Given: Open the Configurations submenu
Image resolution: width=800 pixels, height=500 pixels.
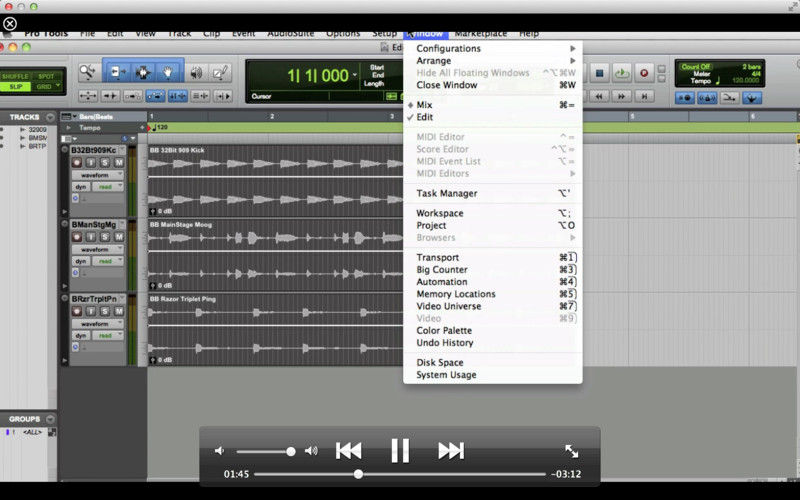Looking at the screenshot, I should click(493, 48).
